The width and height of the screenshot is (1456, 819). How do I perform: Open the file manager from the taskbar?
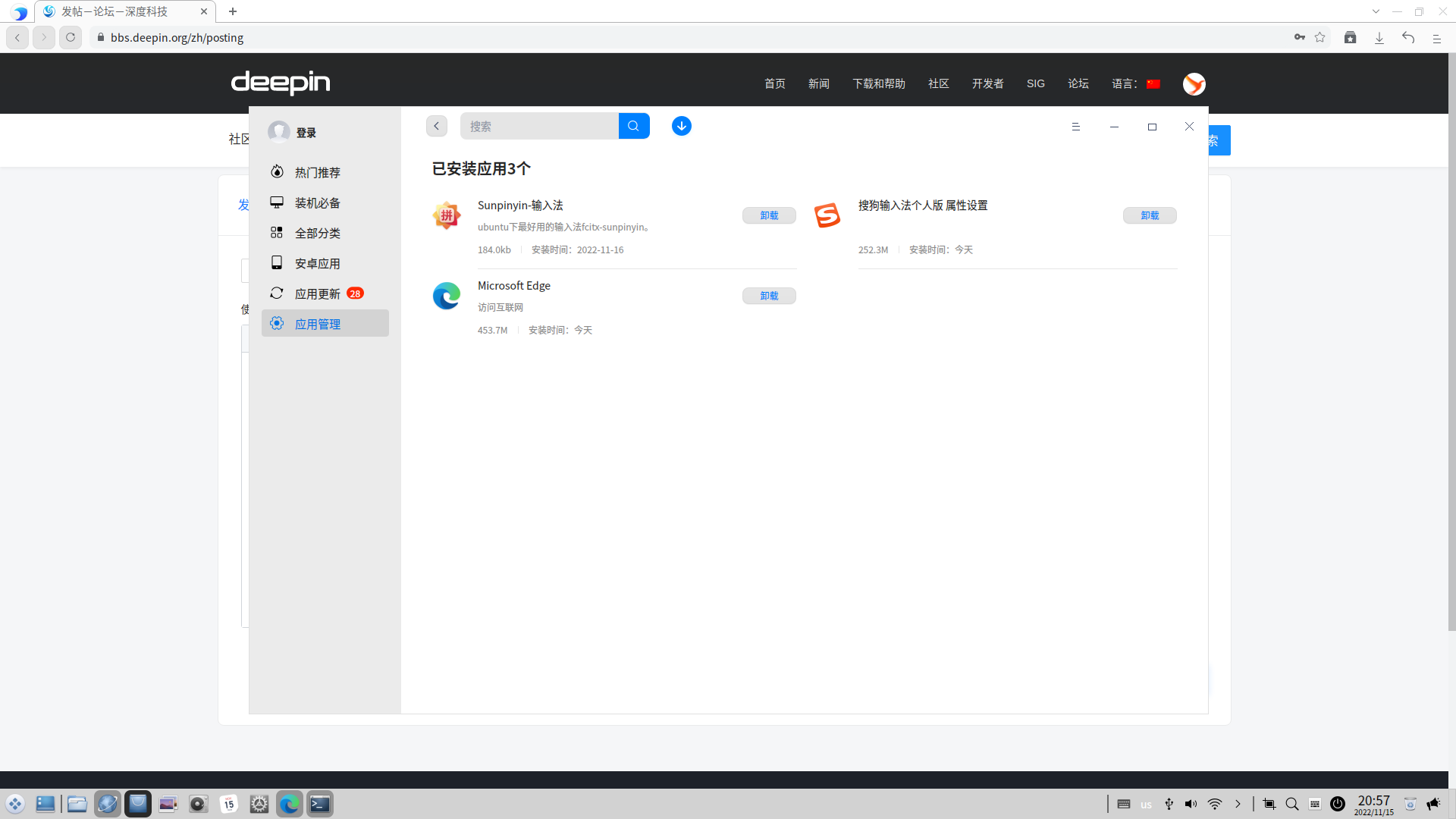click(x=77, y=803)
